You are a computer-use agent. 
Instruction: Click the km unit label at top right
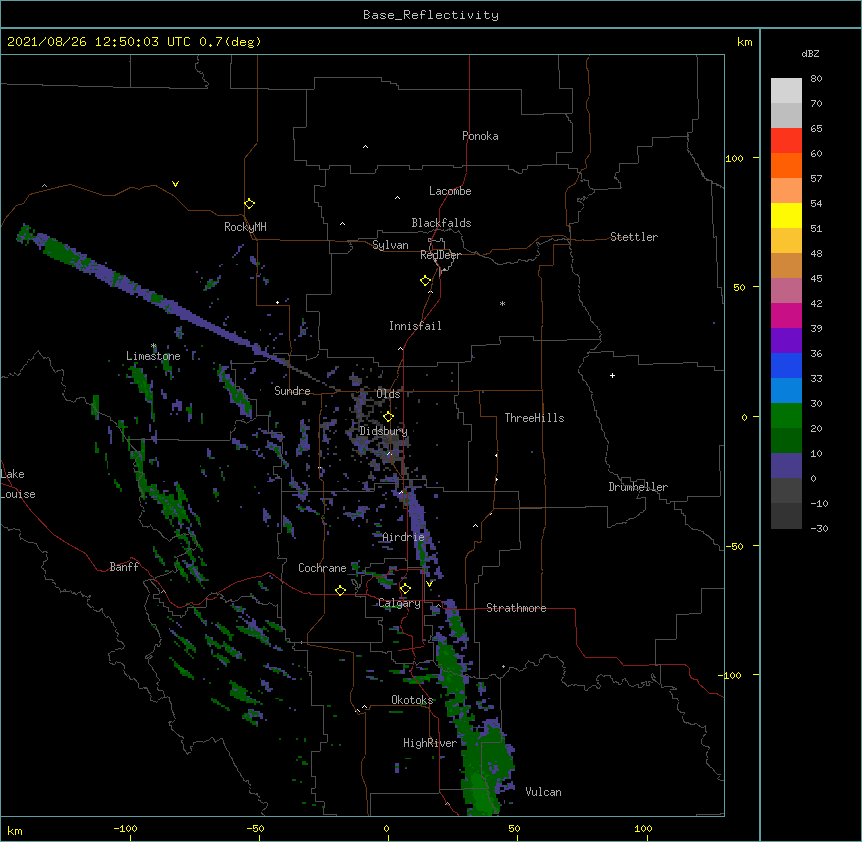pyautogui.click(x=744, y=42)
